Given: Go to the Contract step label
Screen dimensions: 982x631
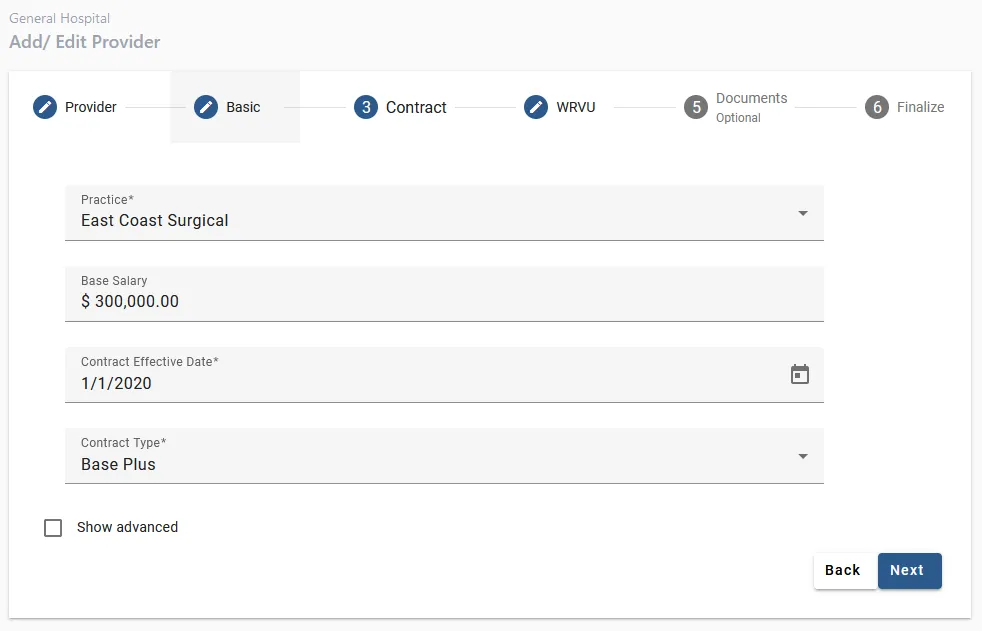Looking at the screenshot, I should [416, 107].
